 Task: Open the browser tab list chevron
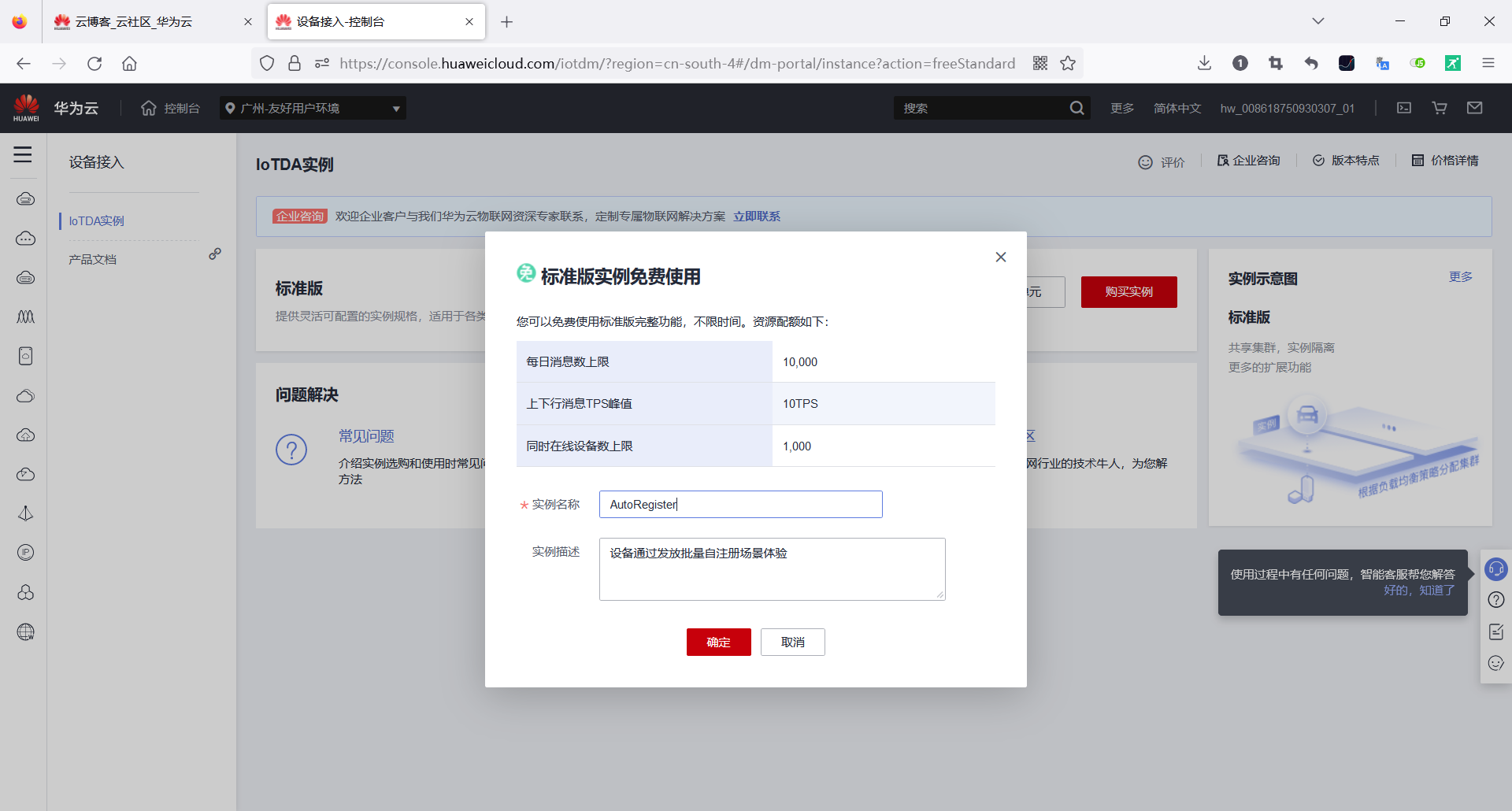[x=1317, y=21]
